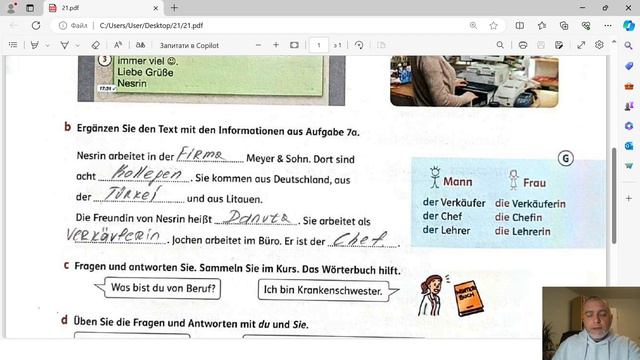
Task: Open the Edge profile icon
Action: coord(11,8)
